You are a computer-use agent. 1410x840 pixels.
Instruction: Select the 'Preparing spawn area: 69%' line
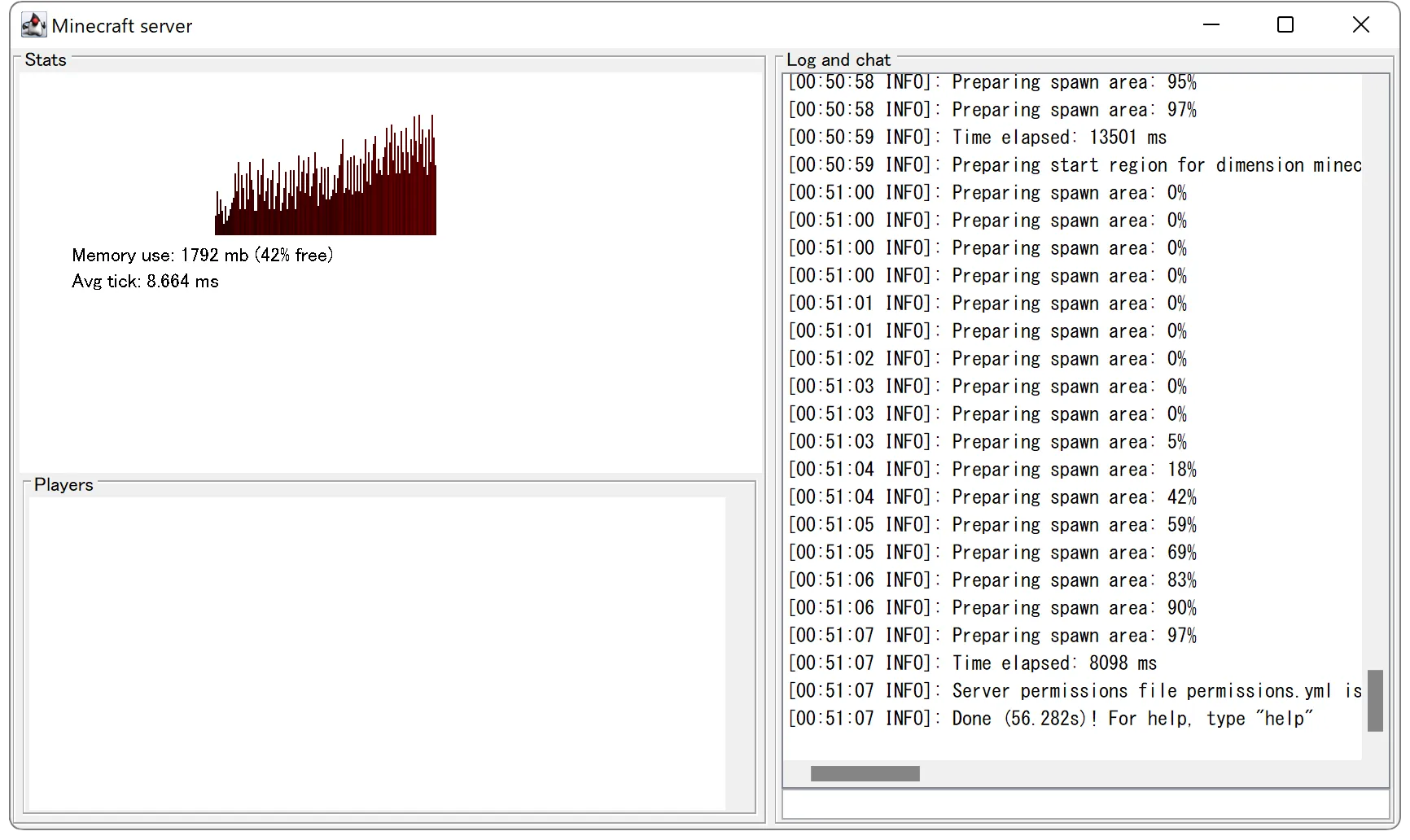coord(992,552)
